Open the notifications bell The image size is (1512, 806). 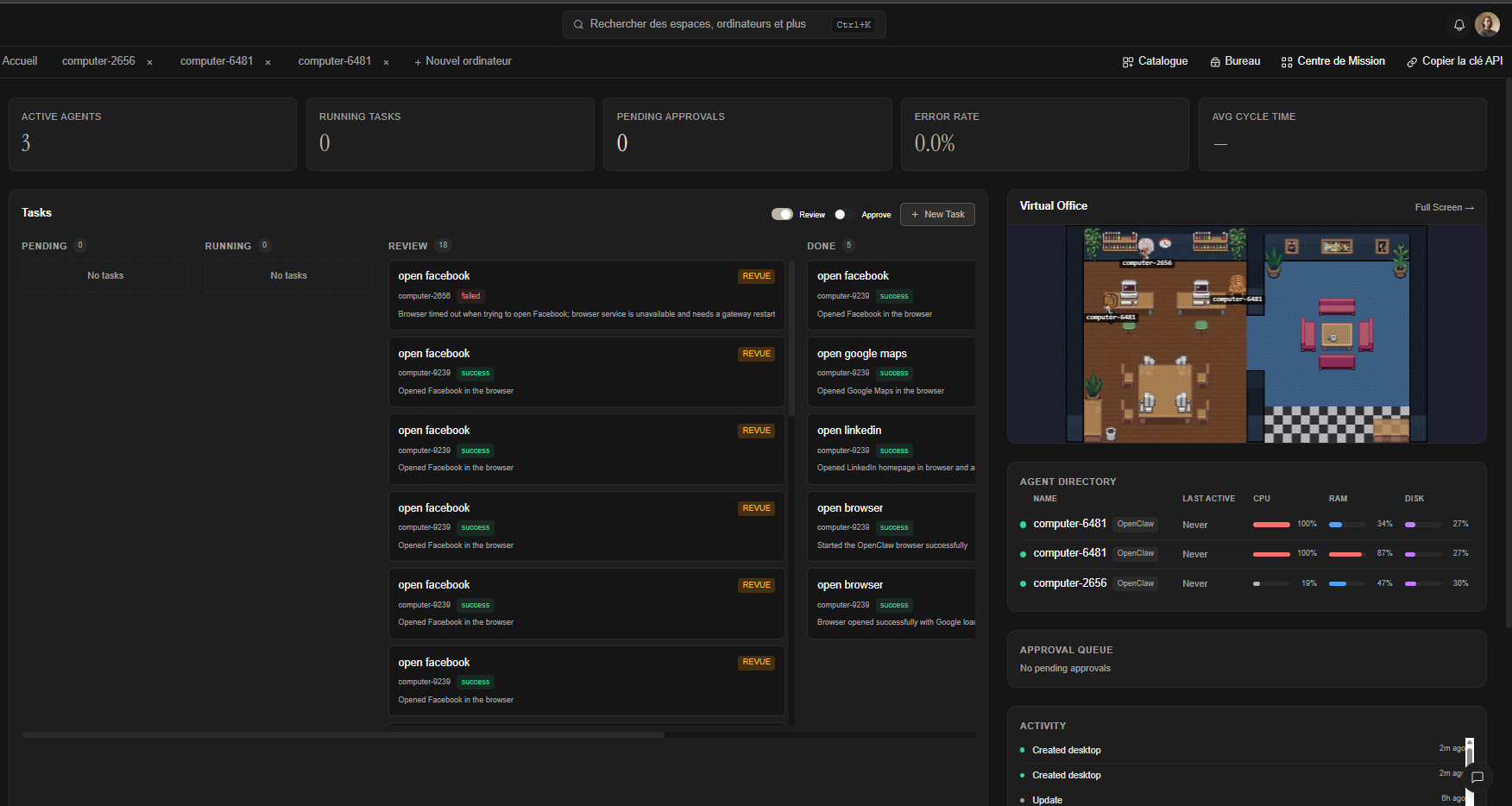pyautogui.click(x=1459, y=25)
